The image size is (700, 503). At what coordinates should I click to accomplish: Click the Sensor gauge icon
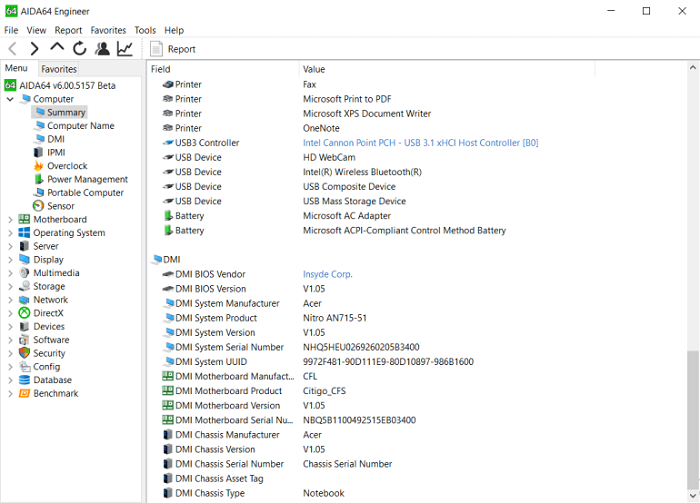click(39, 206)
